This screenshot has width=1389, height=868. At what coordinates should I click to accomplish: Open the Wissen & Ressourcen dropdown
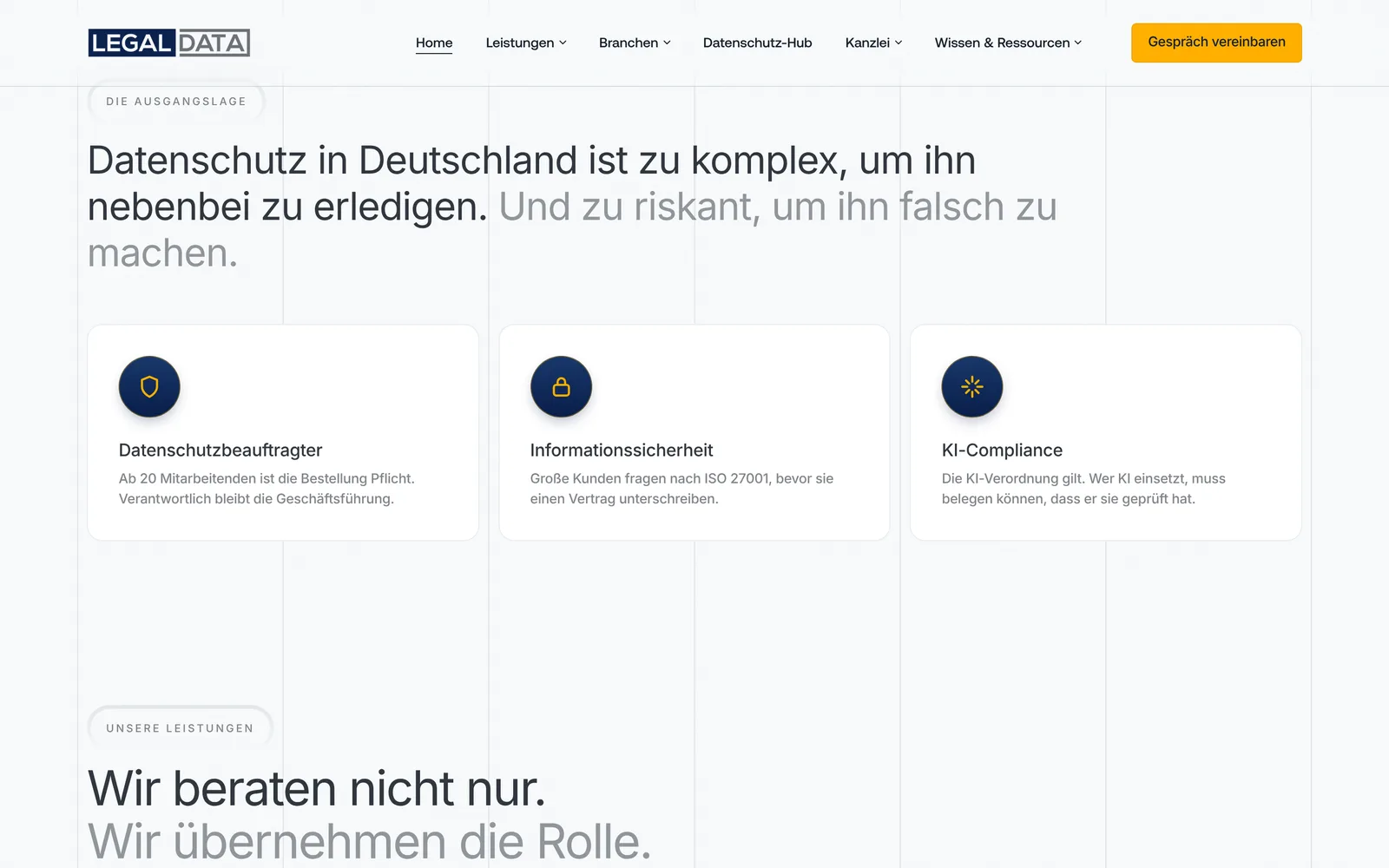click(x=1008, y=43)
